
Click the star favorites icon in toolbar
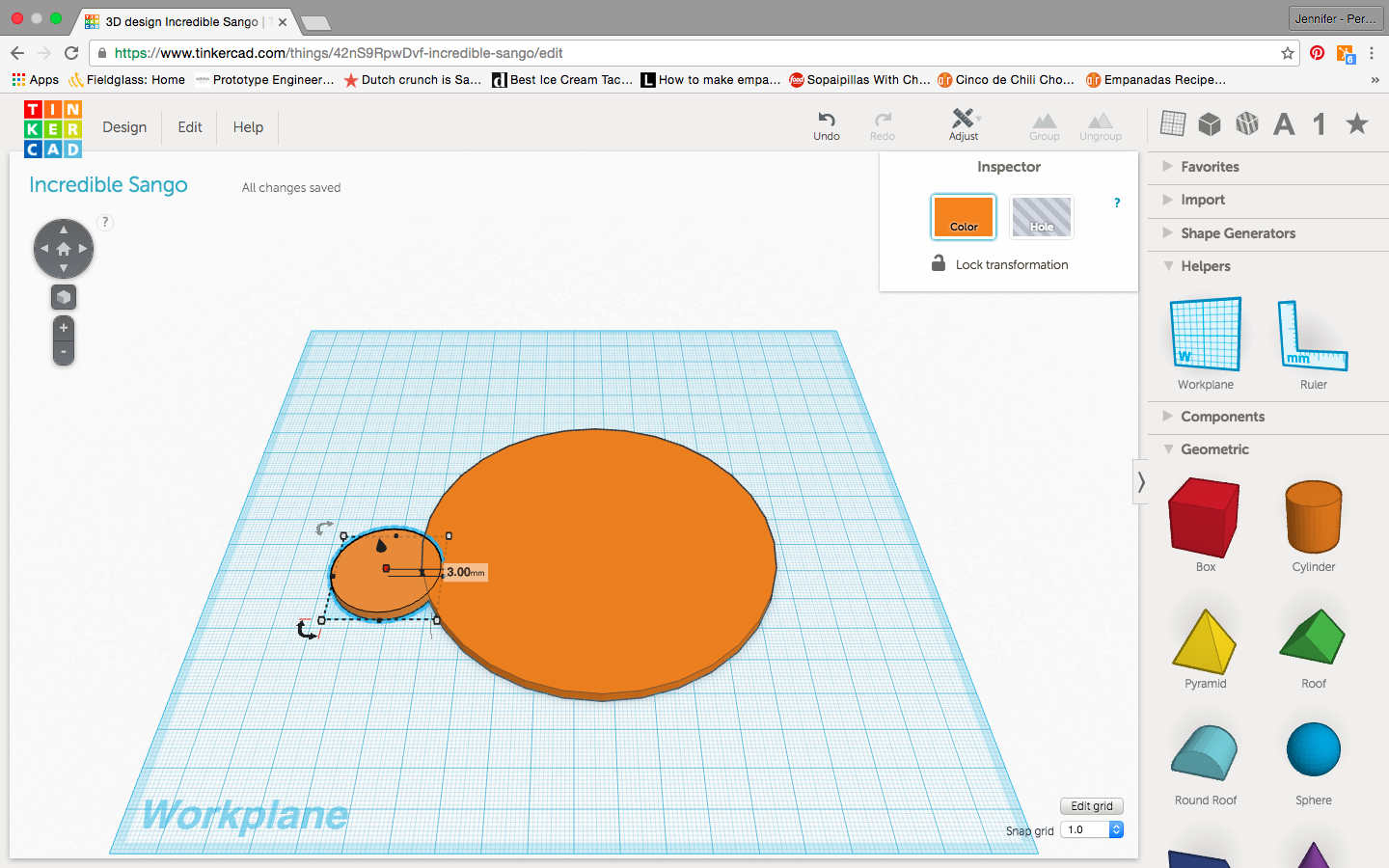pyautogui.click(x=1357, y=123)
